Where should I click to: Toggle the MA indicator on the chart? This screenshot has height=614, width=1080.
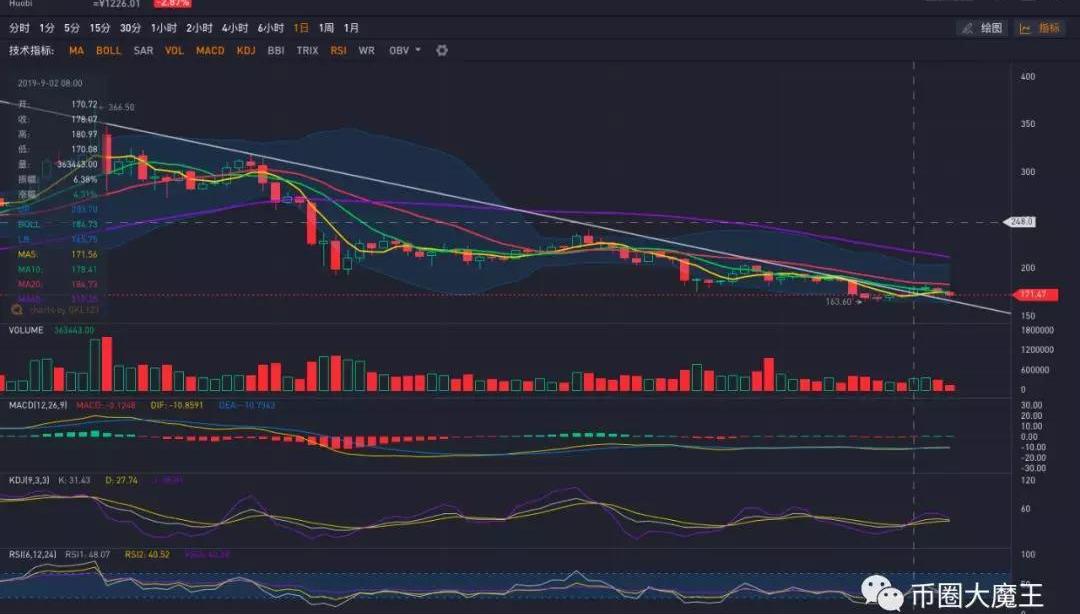click(77, 50)
